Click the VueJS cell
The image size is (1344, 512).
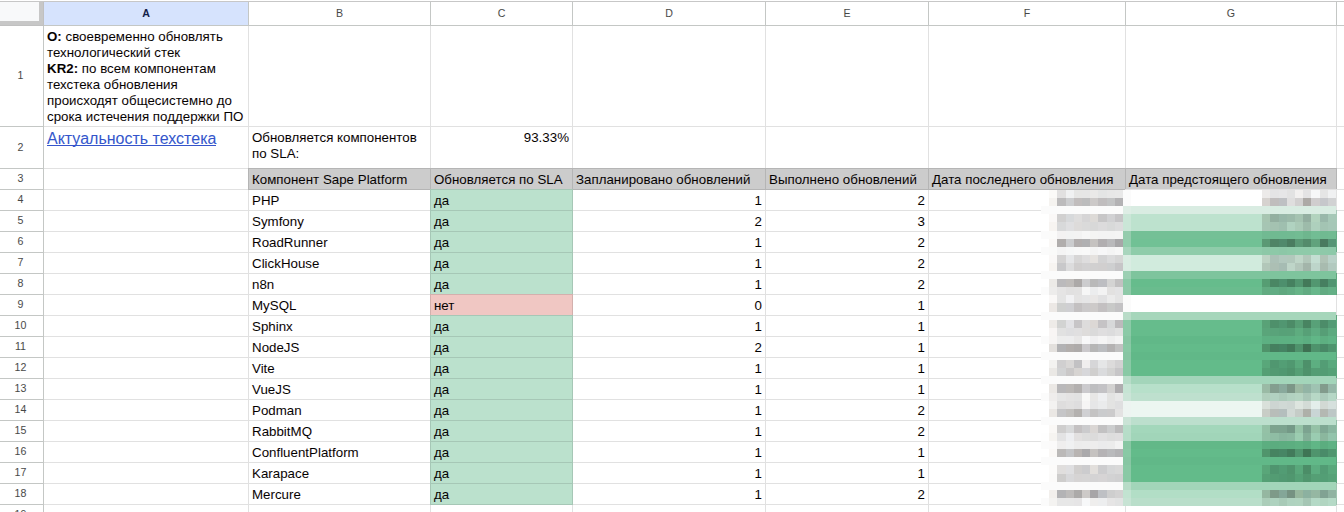coord(339,389)
